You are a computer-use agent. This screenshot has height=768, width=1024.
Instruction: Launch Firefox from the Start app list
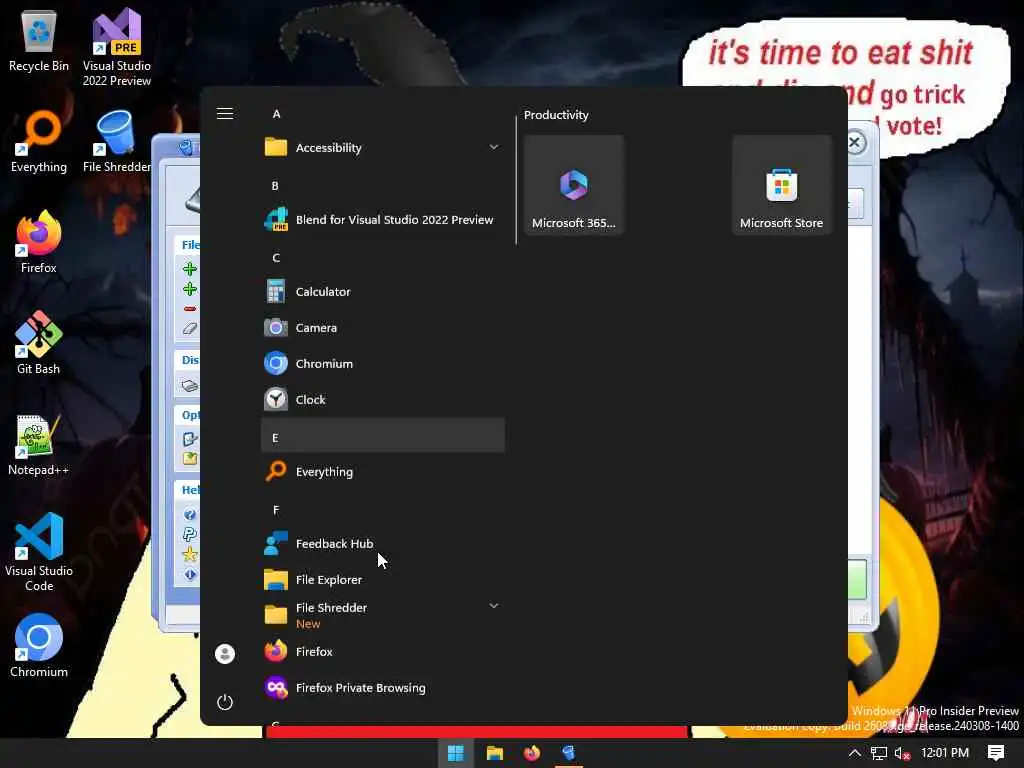[383, 651]
